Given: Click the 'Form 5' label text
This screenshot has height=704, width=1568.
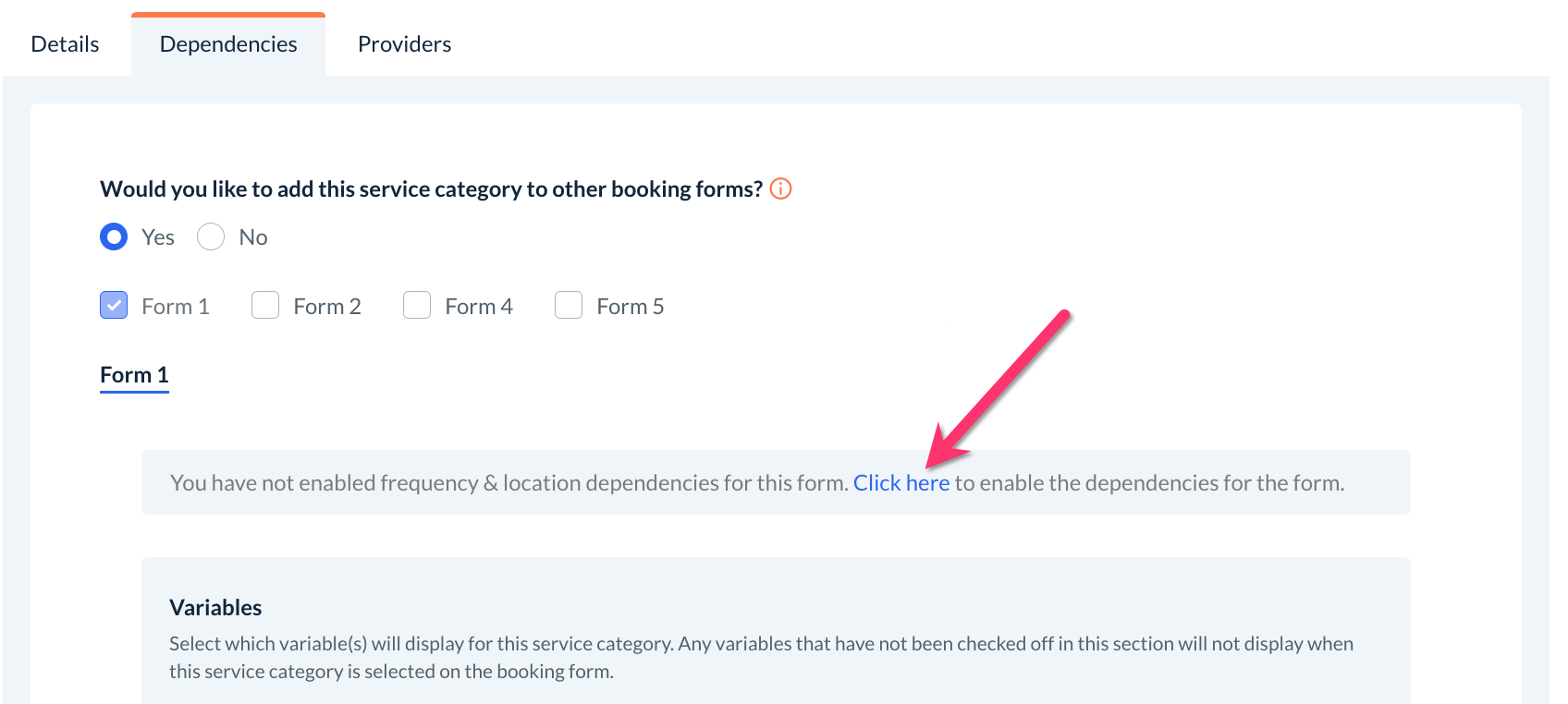Looking at the screenshot, I should (631, 307).
